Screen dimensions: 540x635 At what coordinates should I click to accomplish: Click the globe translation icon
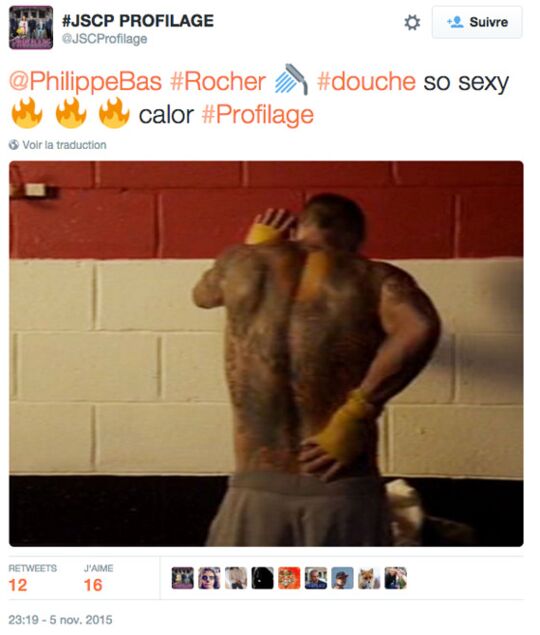[14, 145]
